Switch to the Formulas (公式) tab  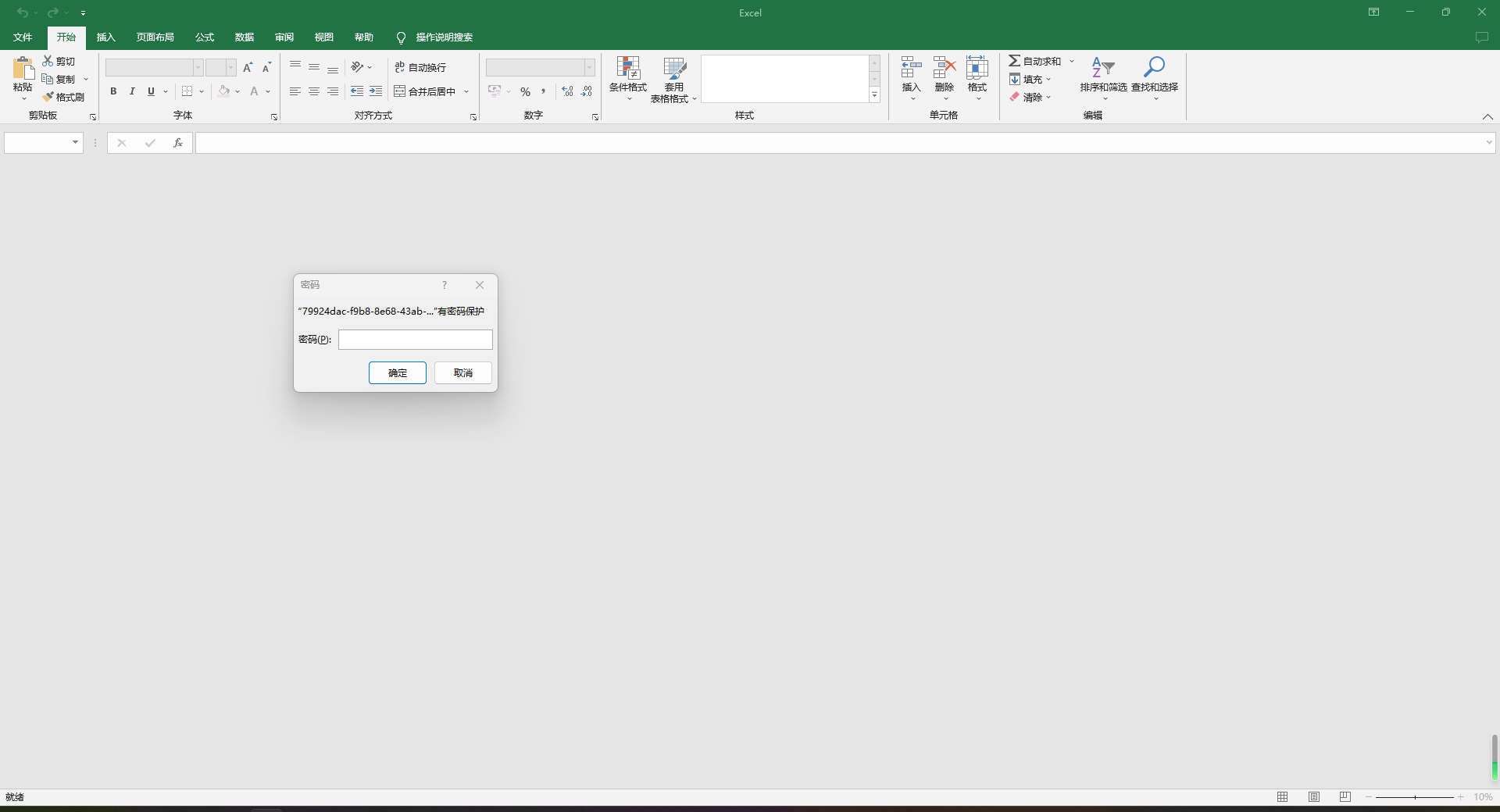[205, 37]
